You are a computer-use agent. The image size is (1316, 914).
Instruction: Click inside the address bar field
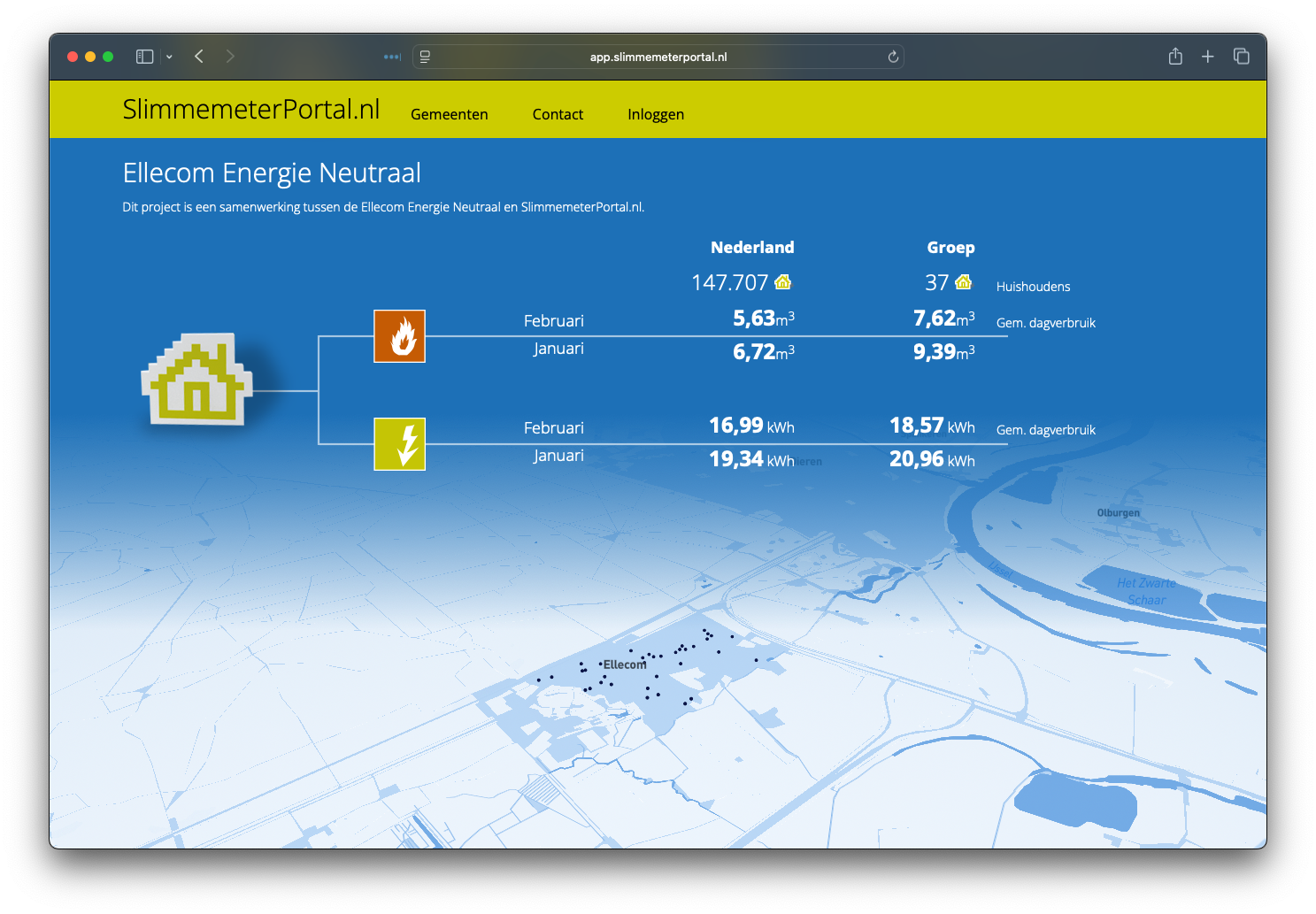[657, 56]
